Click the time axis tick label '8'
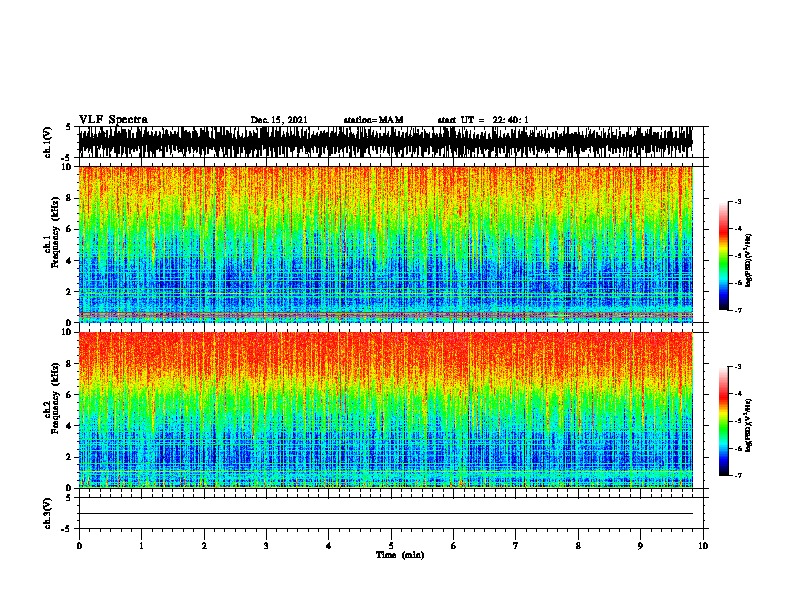Screen dimensions: 792x612 578,545
